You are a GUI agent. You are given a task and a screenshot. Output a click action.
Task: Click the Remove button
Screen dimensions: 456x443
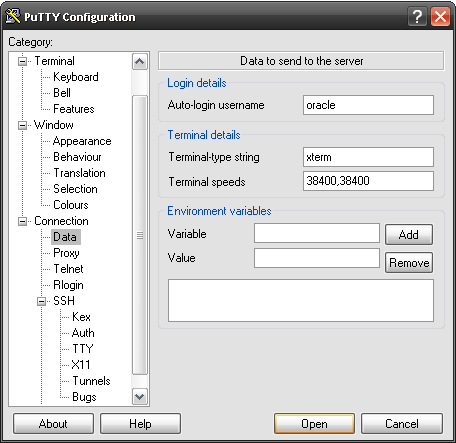(x=409, y=263)
